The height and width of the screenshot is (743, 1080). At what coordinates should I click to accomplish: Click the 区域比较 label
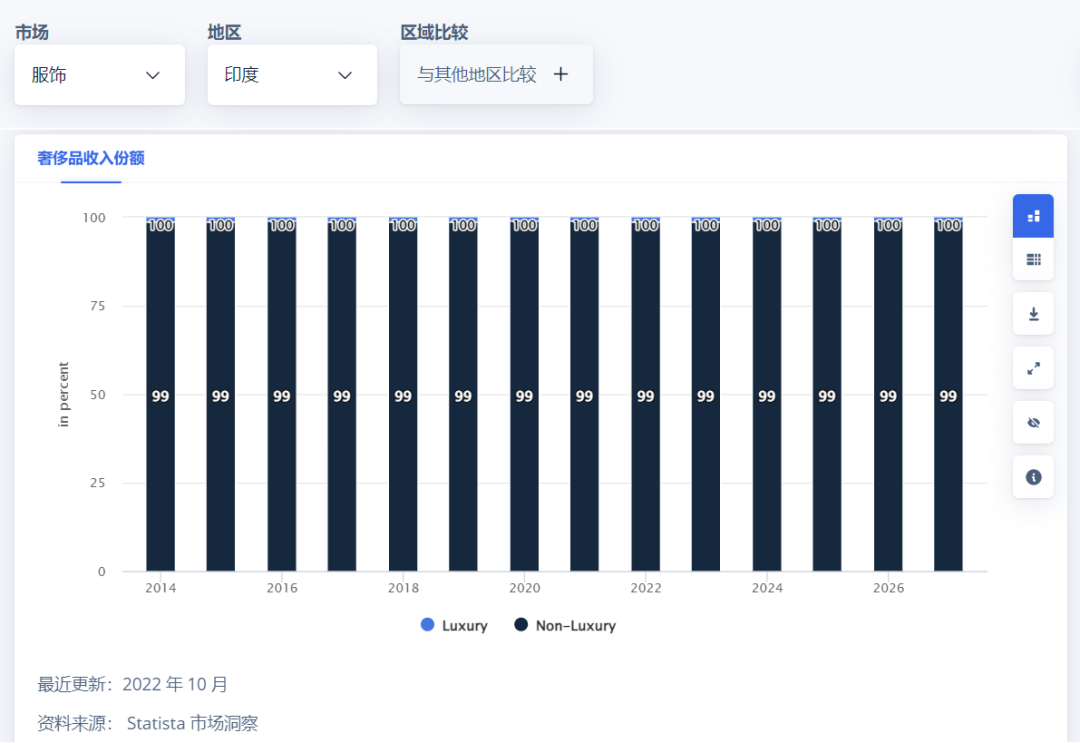(435, 32)
